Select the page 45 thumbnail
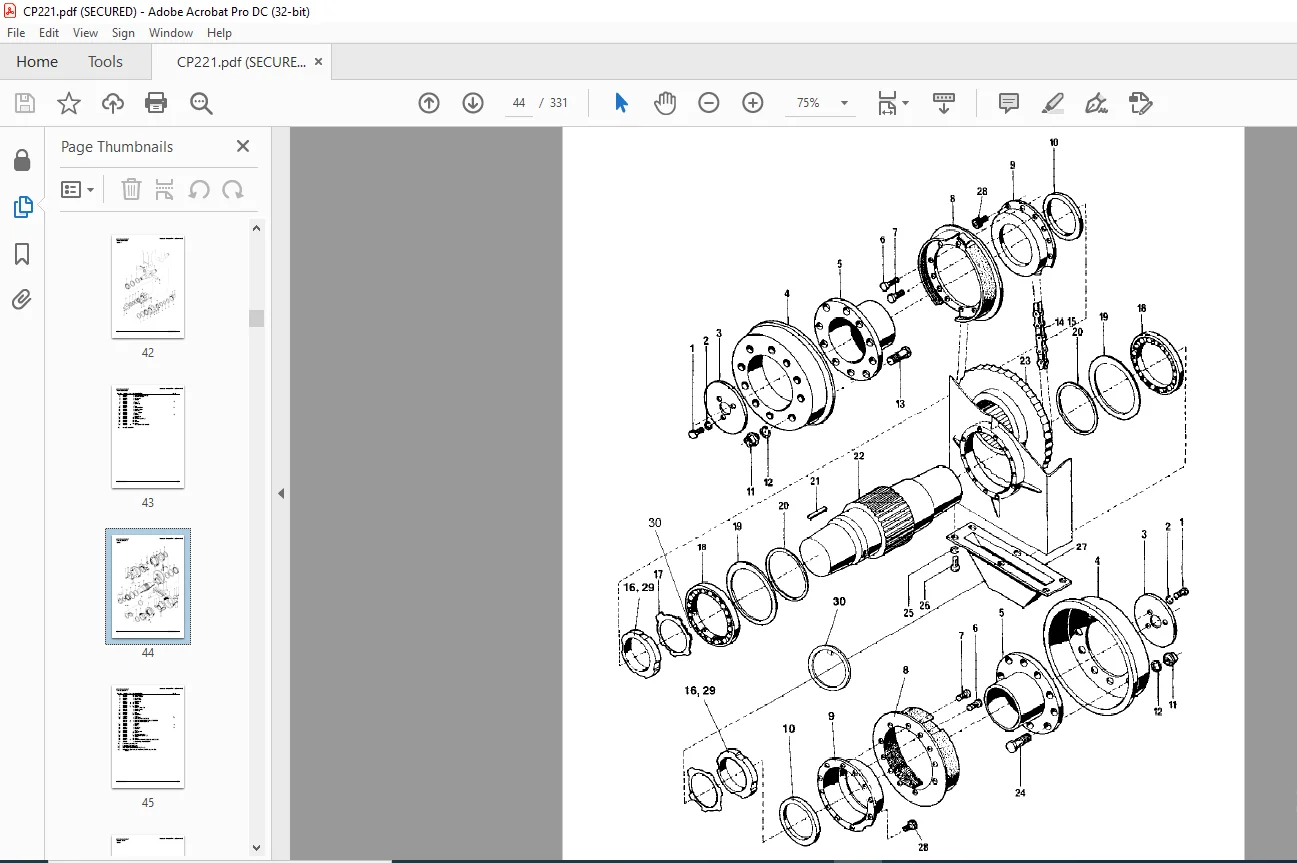Screen dimensions: 1297x863 click(x=148, y=737)
